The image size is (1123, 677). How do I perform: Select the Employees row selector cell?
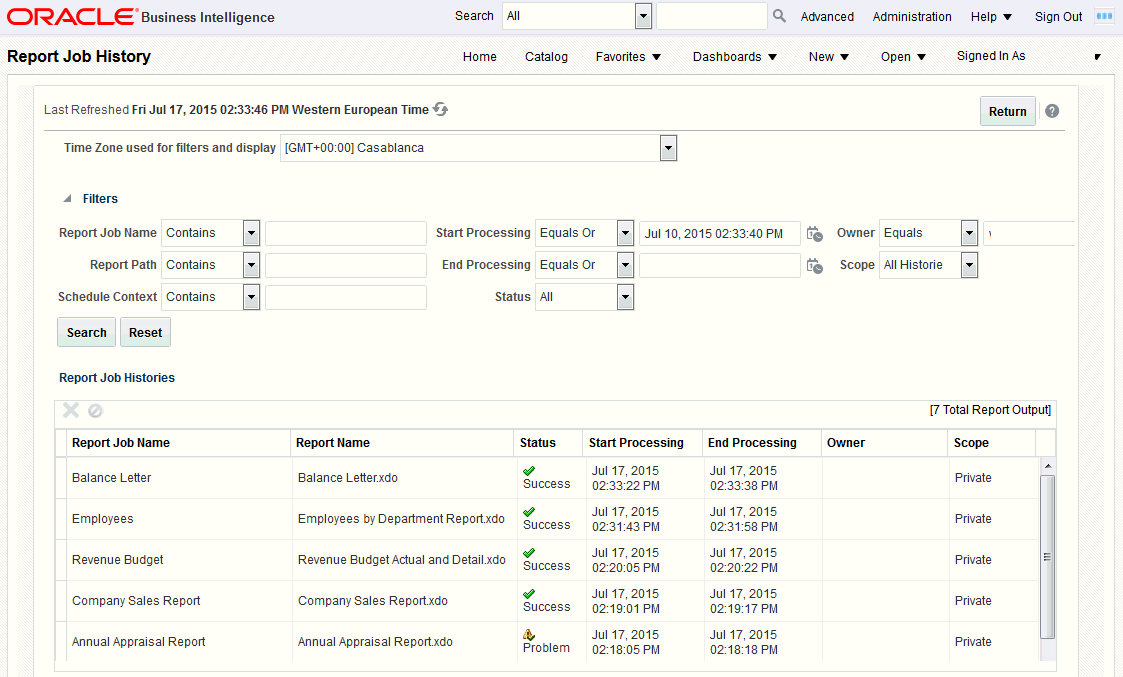click(x=60, y=519)
